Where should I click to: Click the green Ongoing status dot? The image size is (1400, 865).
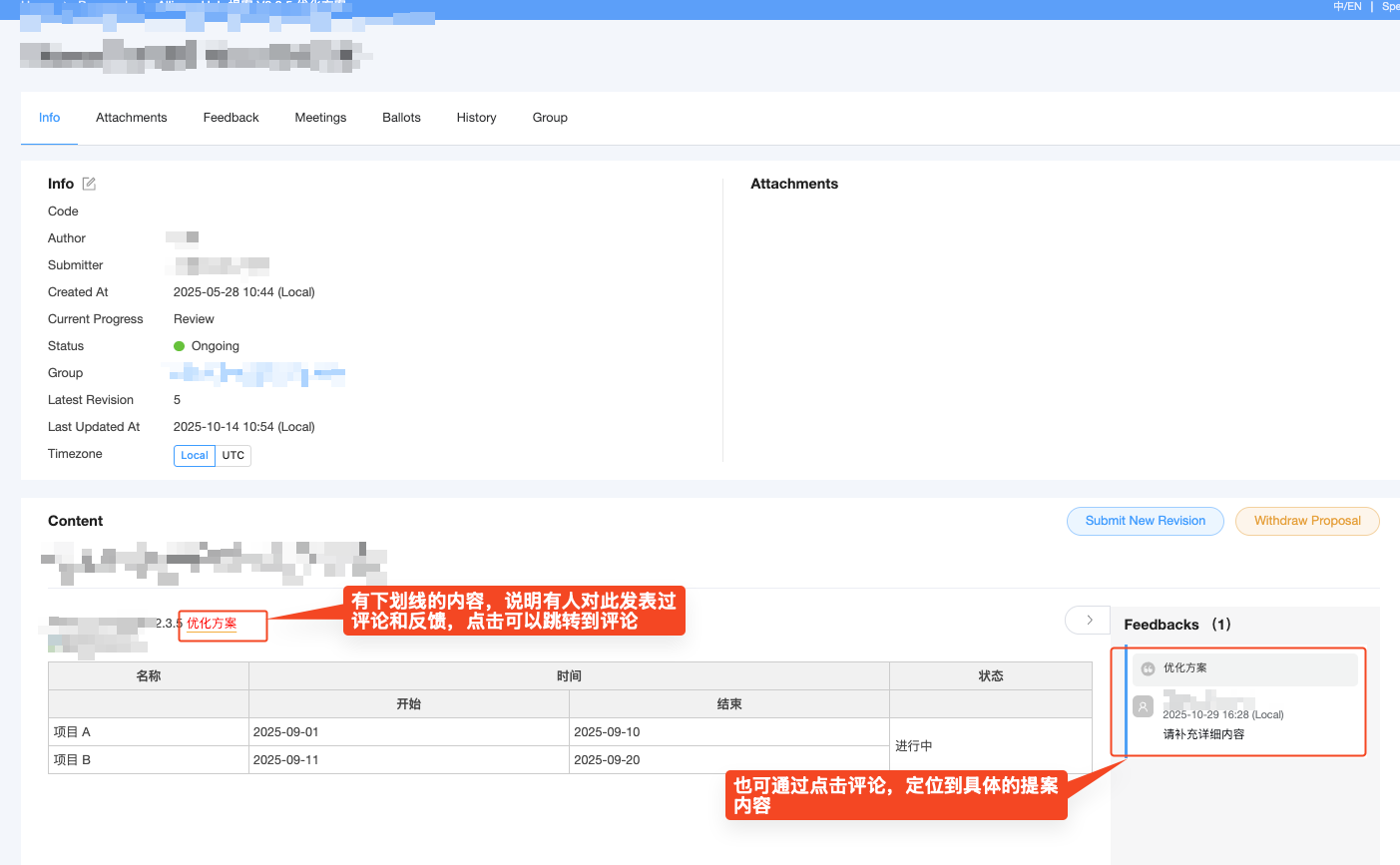point(180,346)
